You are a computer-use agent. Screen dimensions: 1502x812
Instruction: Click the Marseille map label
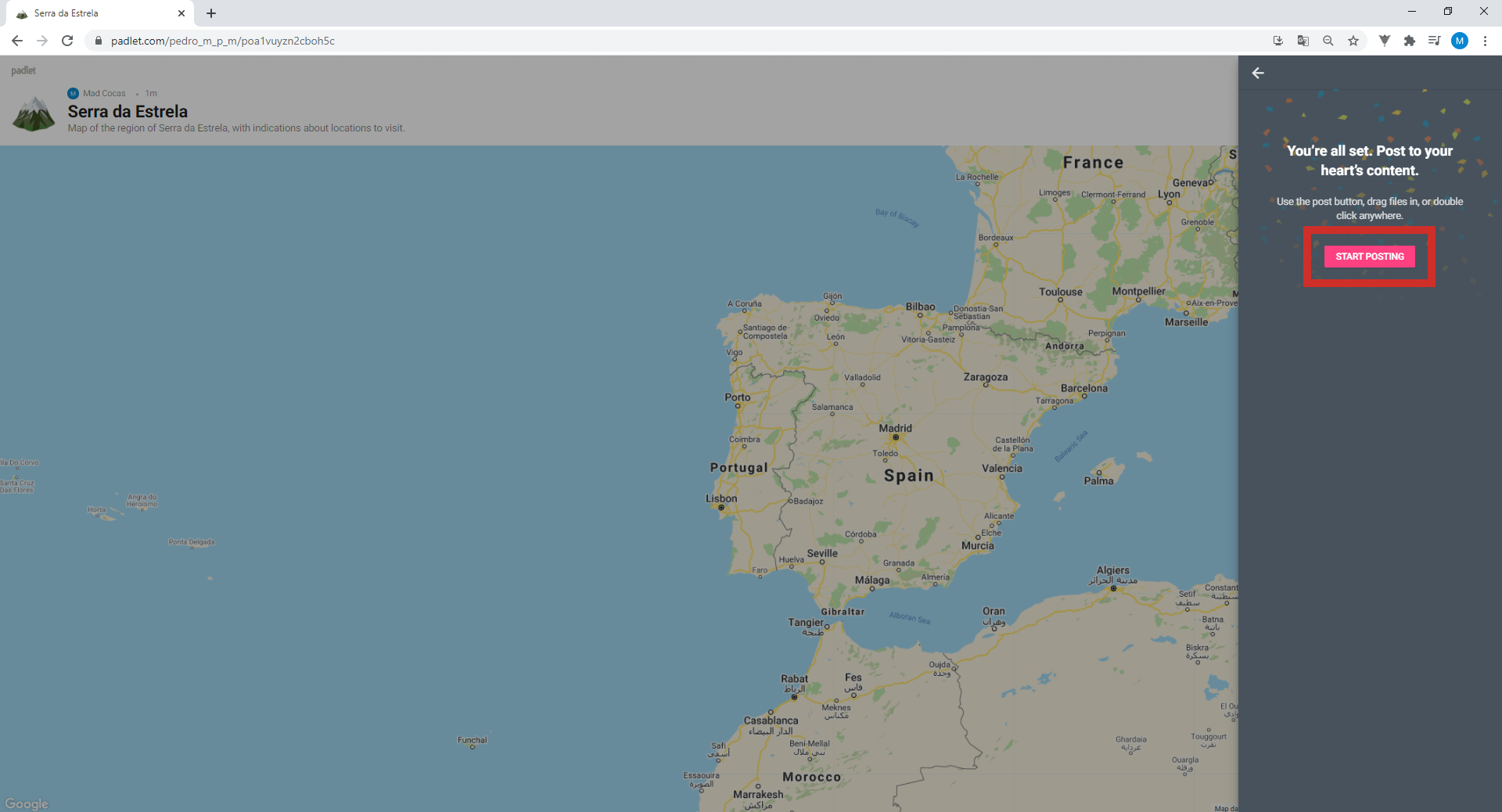point(1186,322)
